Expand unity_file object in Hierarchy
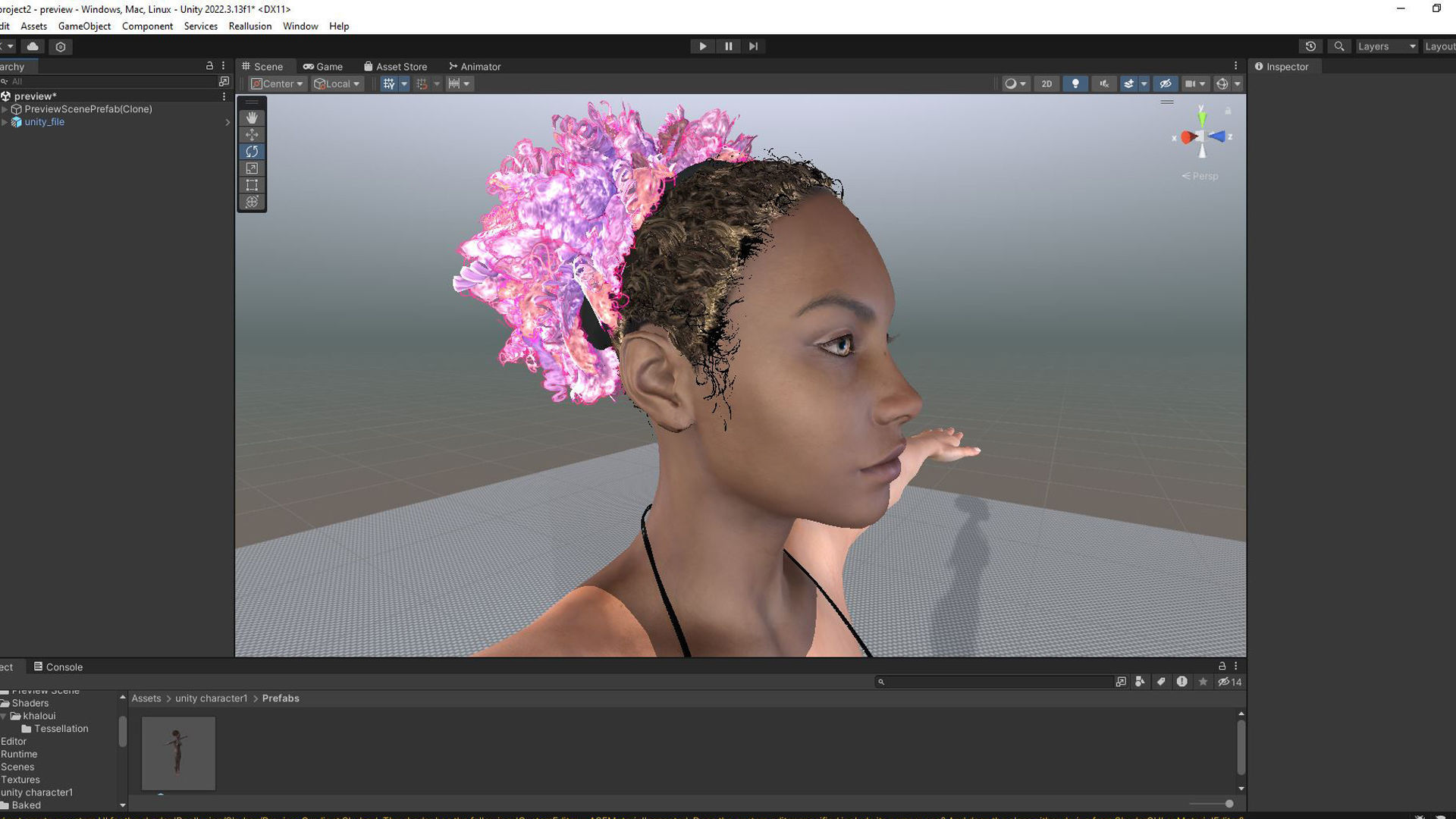This screenshot has height=819, width=1456. click(5, 122)
